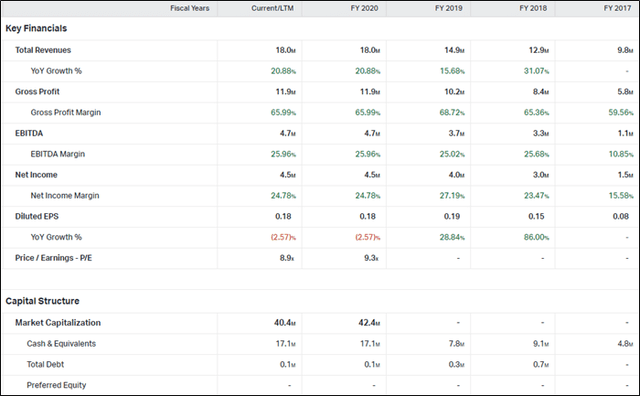Select the Fiscal Years column header
The width and height of the screenshot is (640, 396).
point(189,8)
